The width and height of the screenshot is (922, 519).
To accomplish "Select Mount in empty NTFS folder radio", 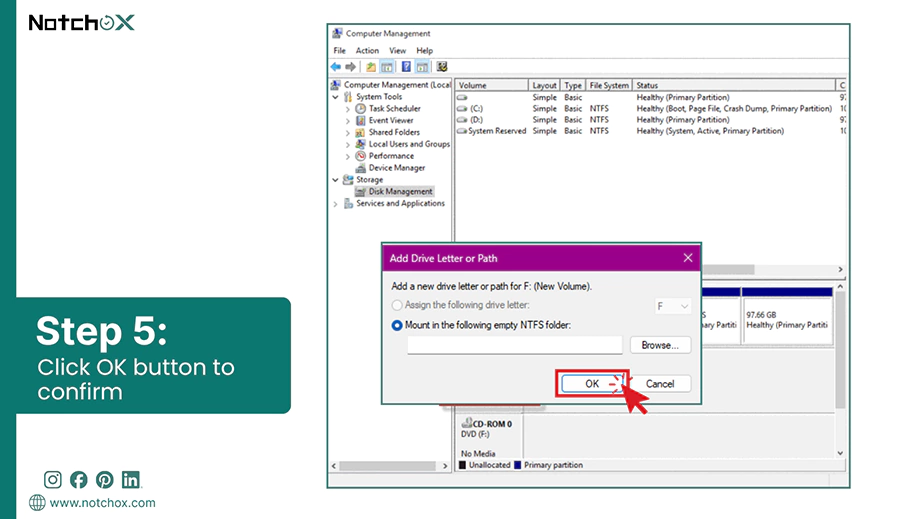I will [x=397, y=325].
